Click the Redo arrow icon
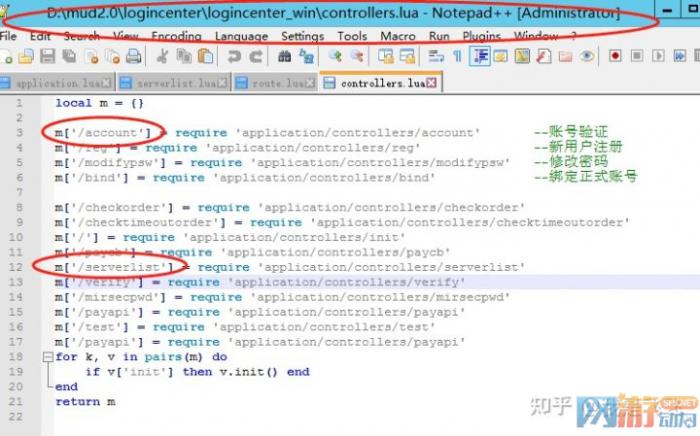700x436 pixels. 256,57
